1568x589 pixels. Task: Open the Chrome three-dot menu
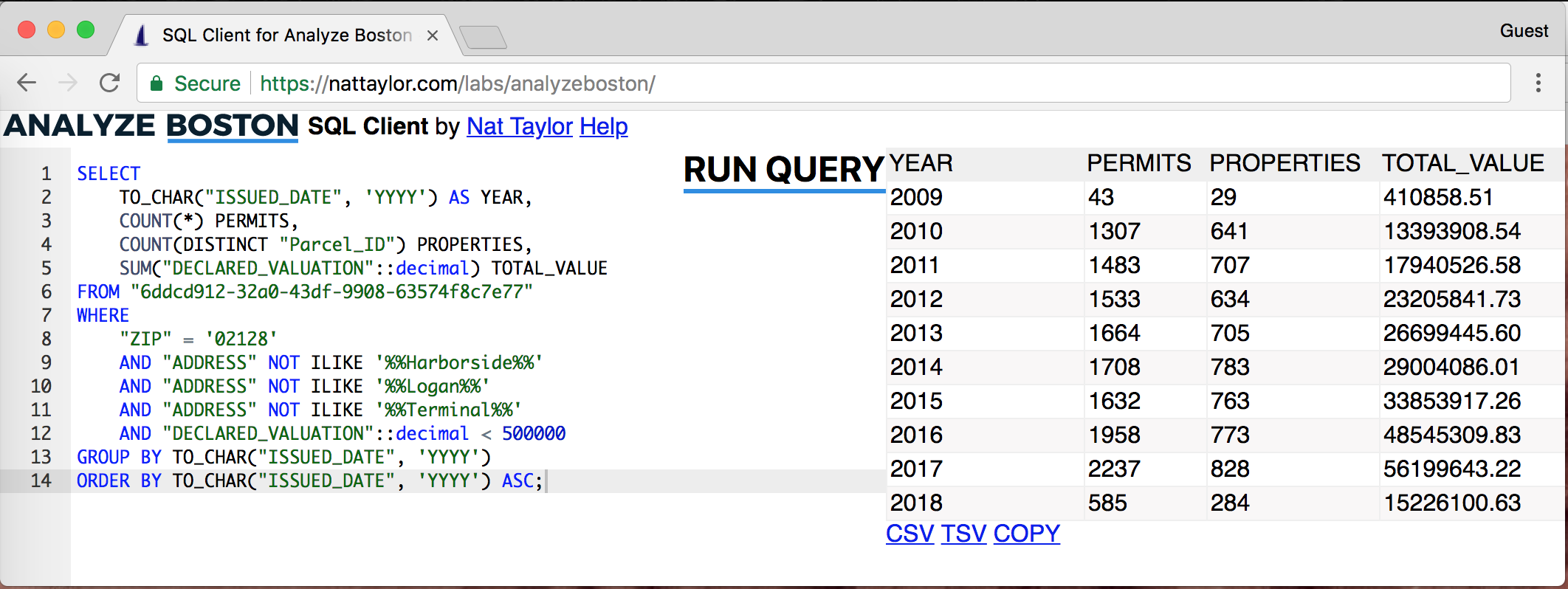[1538, 83]
